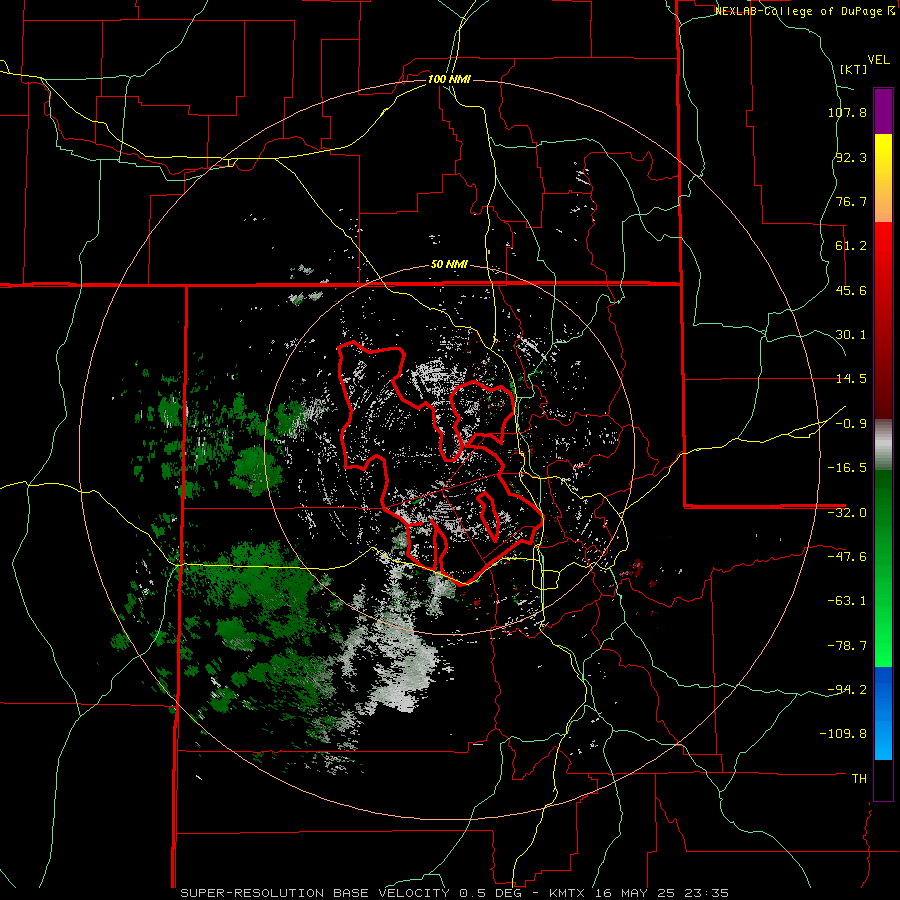Image resolution: width=900 pixels, height=900 pixels.
Task: Click the -109.8 velocity scale value
Action: pyautogui.click(x=843, y=734)
